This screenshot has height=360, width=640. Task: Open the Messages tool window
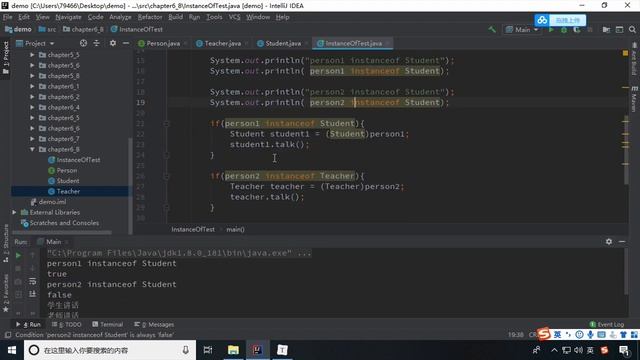click(x=154, y=324)
